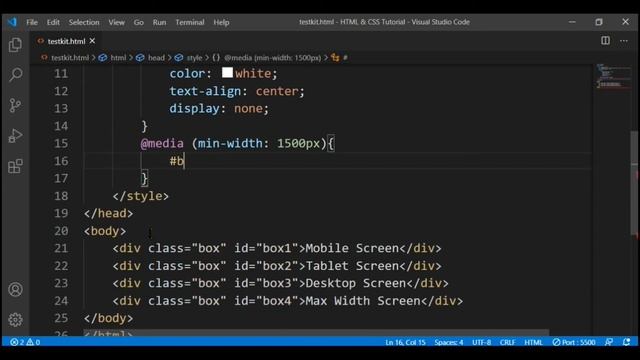
Task: Click Spaces: 4 indentation setting
Action: click(449, 342)
